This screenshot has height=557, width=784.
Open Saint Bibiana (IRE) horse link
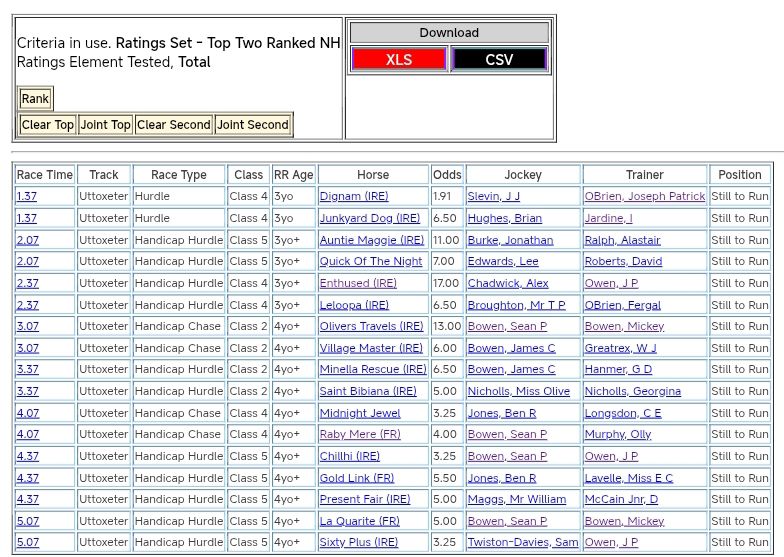point(367,391)
